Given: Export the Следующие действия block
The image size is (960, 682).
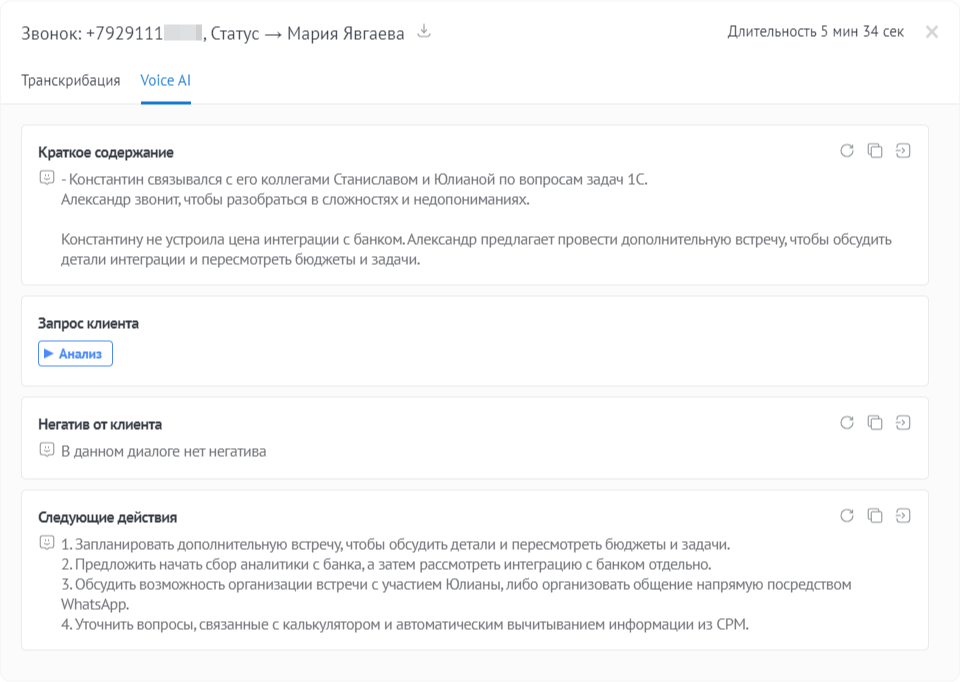Looking at the screenshot, I should (903, 515).
